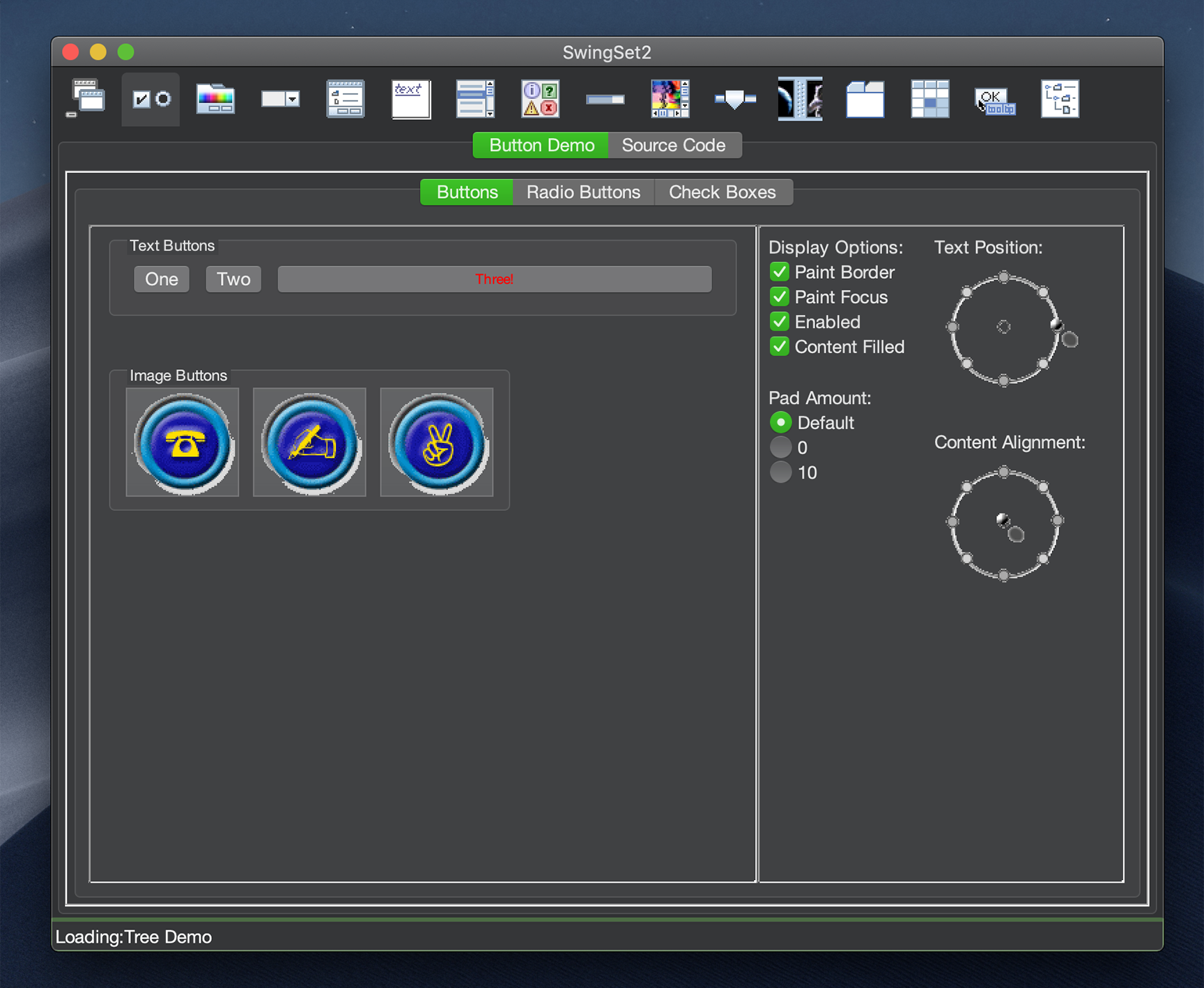This screenshot has height=988, width=1204.
Task: Open the Option Pane dialog demo icon
Action: [540, 98]
